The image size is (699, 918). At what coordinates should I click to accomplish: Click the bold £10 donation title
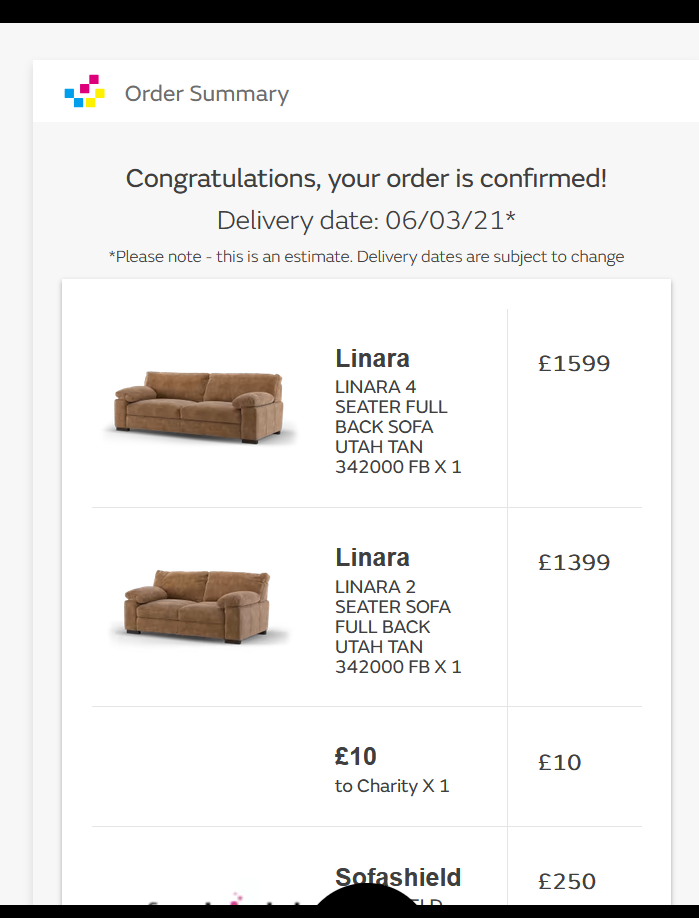(x=355, y=757)
